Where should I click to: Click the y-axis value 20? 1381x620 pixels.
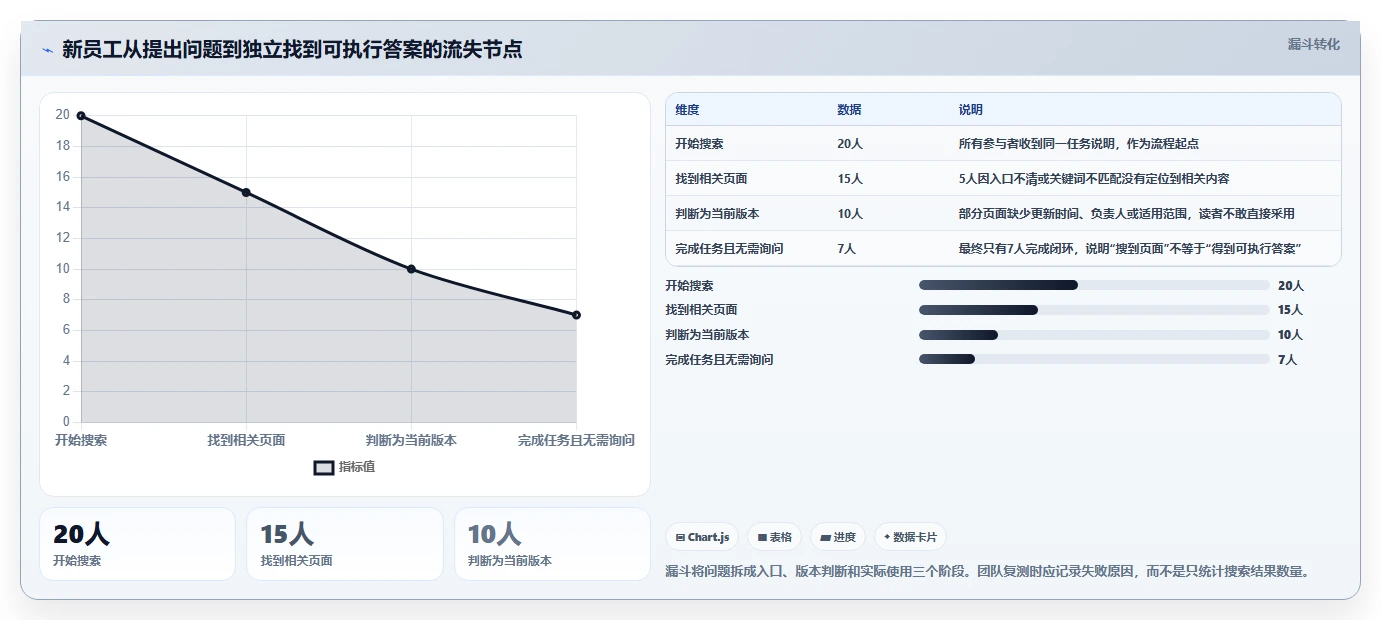(x=63, y=115)
